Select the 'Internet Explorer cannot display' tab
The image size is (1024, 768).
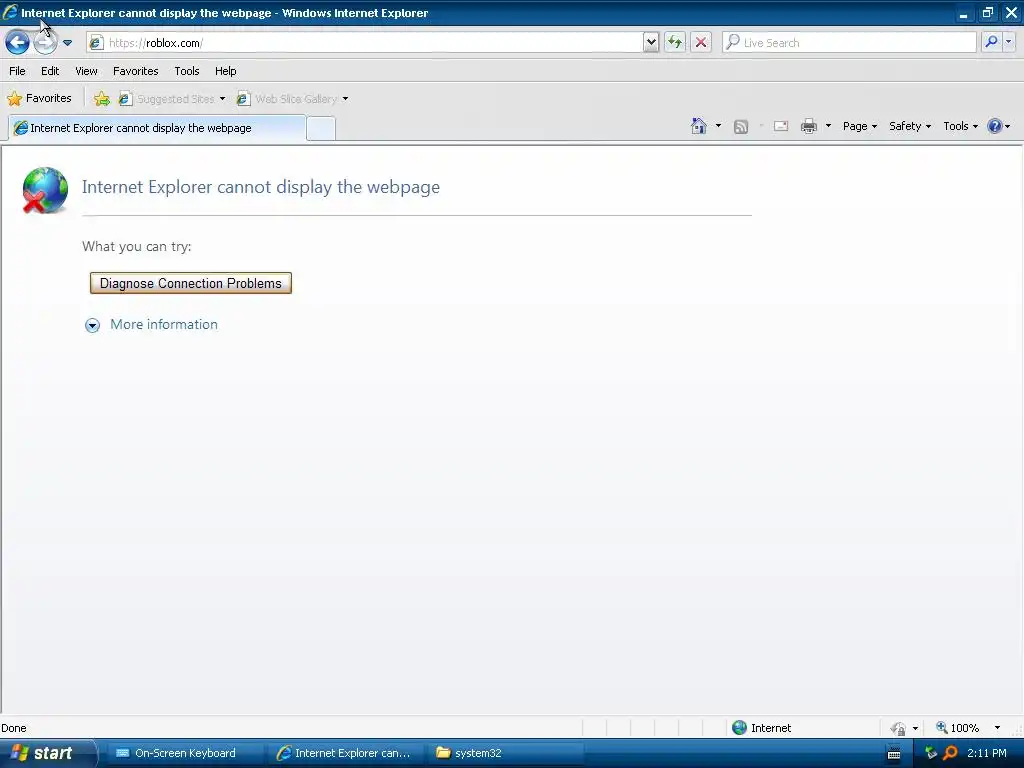click(x=157, y=128)
